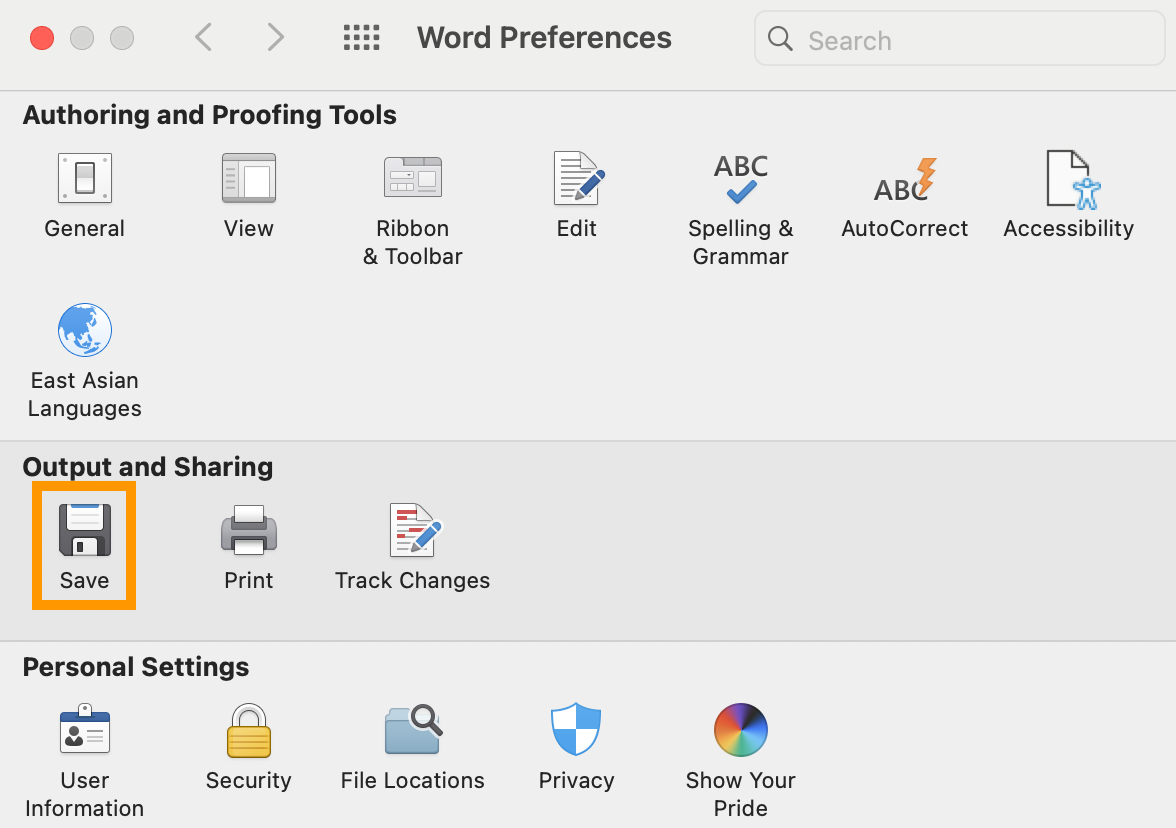
Task: Open East Asian Languages settings
Action: [x=84, y=332]
